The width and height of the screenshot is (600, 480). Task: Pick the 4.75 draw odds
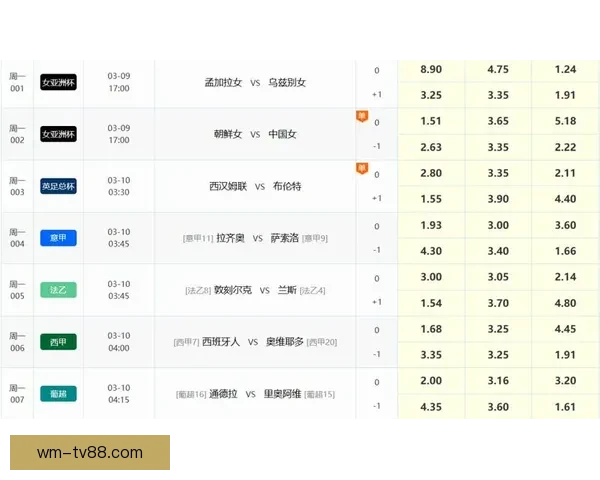tap(498, 70)
